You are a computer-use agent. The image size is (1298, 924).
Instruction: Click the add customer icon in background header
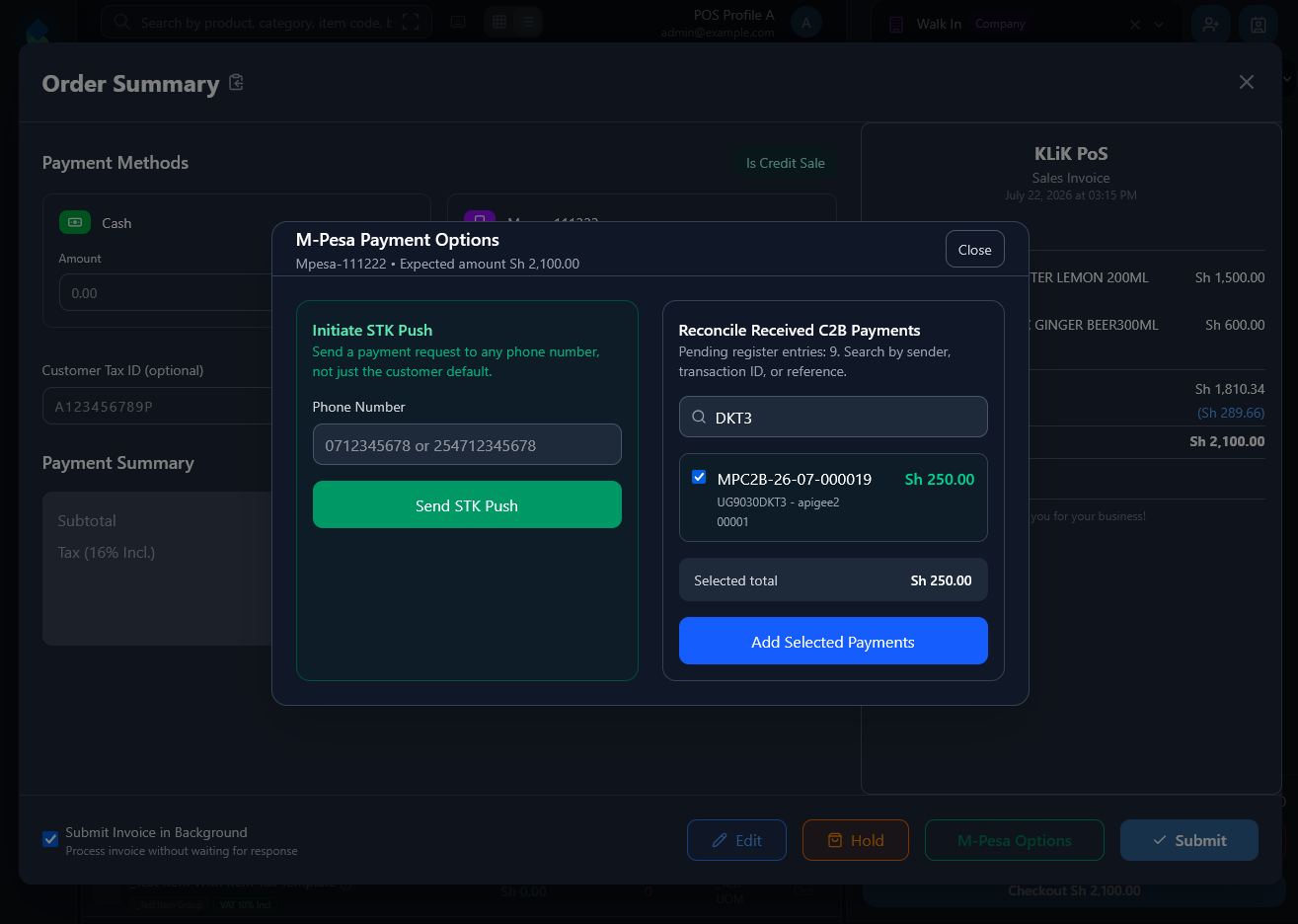1210,24
